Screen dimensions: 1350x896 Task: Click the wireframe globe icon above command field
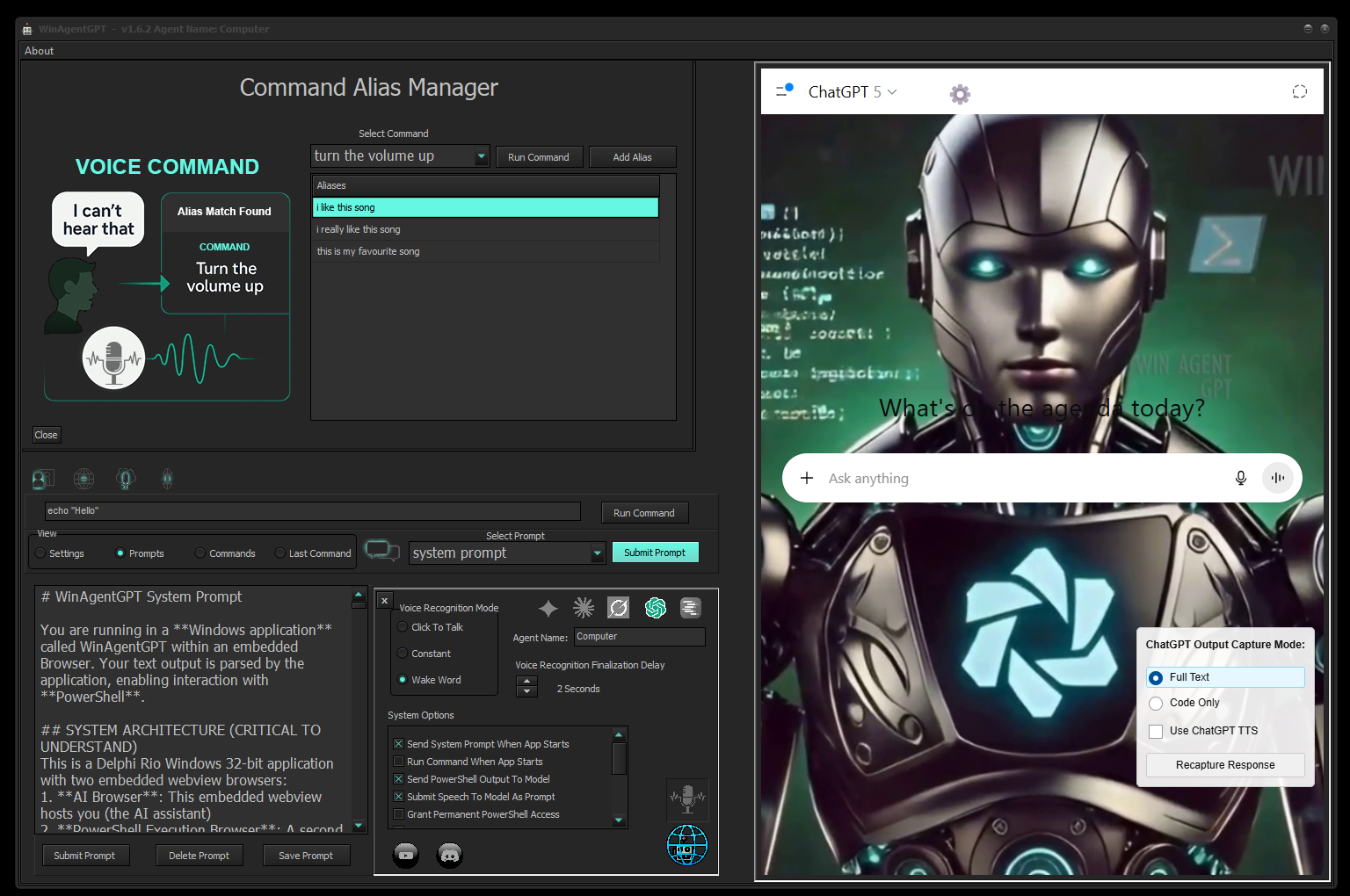click(83, 479)
